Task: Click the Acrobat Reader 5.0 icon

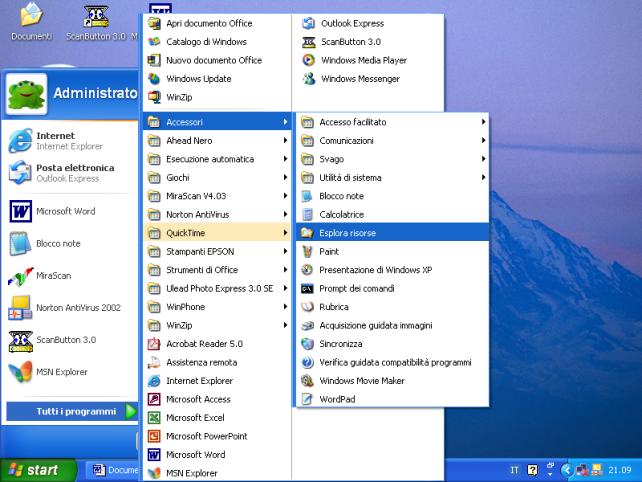Action: coord(154,344)
